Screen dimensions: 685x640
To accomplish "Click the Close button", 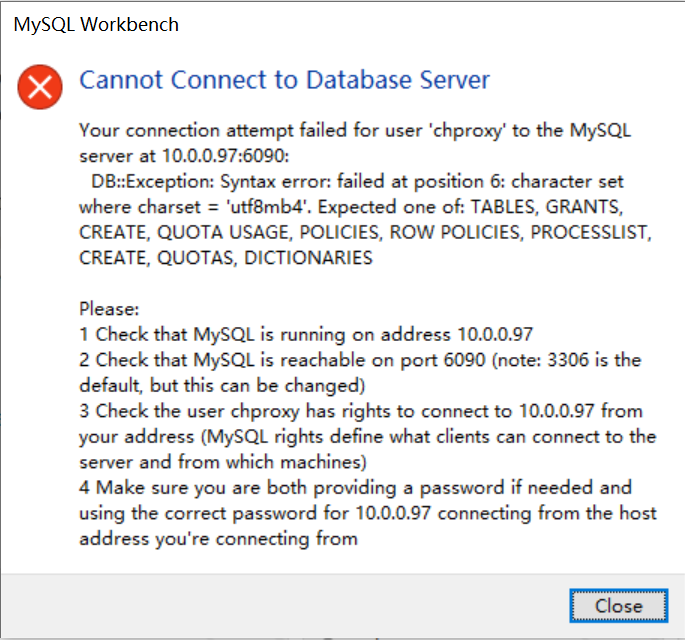I will point(619,606).
